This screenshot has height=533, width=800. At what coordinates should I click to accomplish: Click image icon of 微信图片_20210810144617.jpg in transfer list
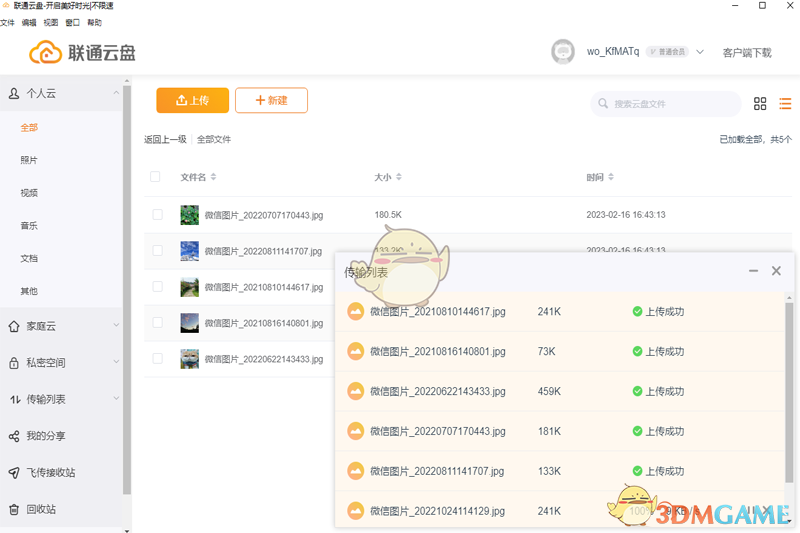[x=356, y=311]
